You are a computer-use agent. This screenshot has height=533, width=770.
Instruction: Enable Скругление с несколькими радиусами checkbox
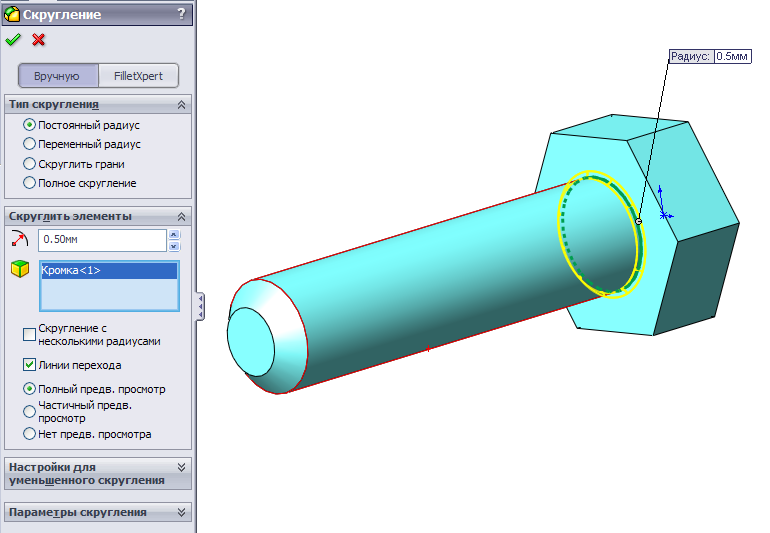pyautogui.click(x=29, y=335)
